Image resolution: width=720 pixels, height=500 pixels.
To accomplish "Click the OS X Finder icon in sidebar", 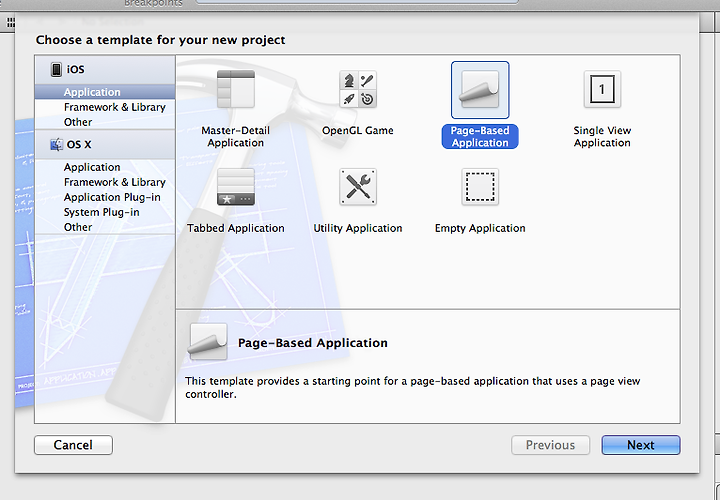I will click(56, 145).
